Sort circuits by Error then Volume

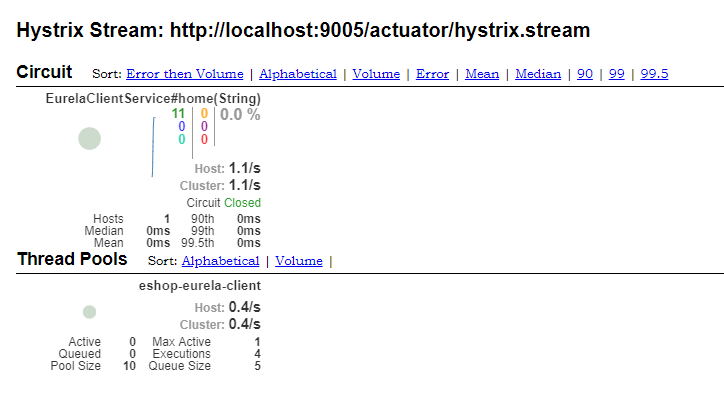(184, 74)
